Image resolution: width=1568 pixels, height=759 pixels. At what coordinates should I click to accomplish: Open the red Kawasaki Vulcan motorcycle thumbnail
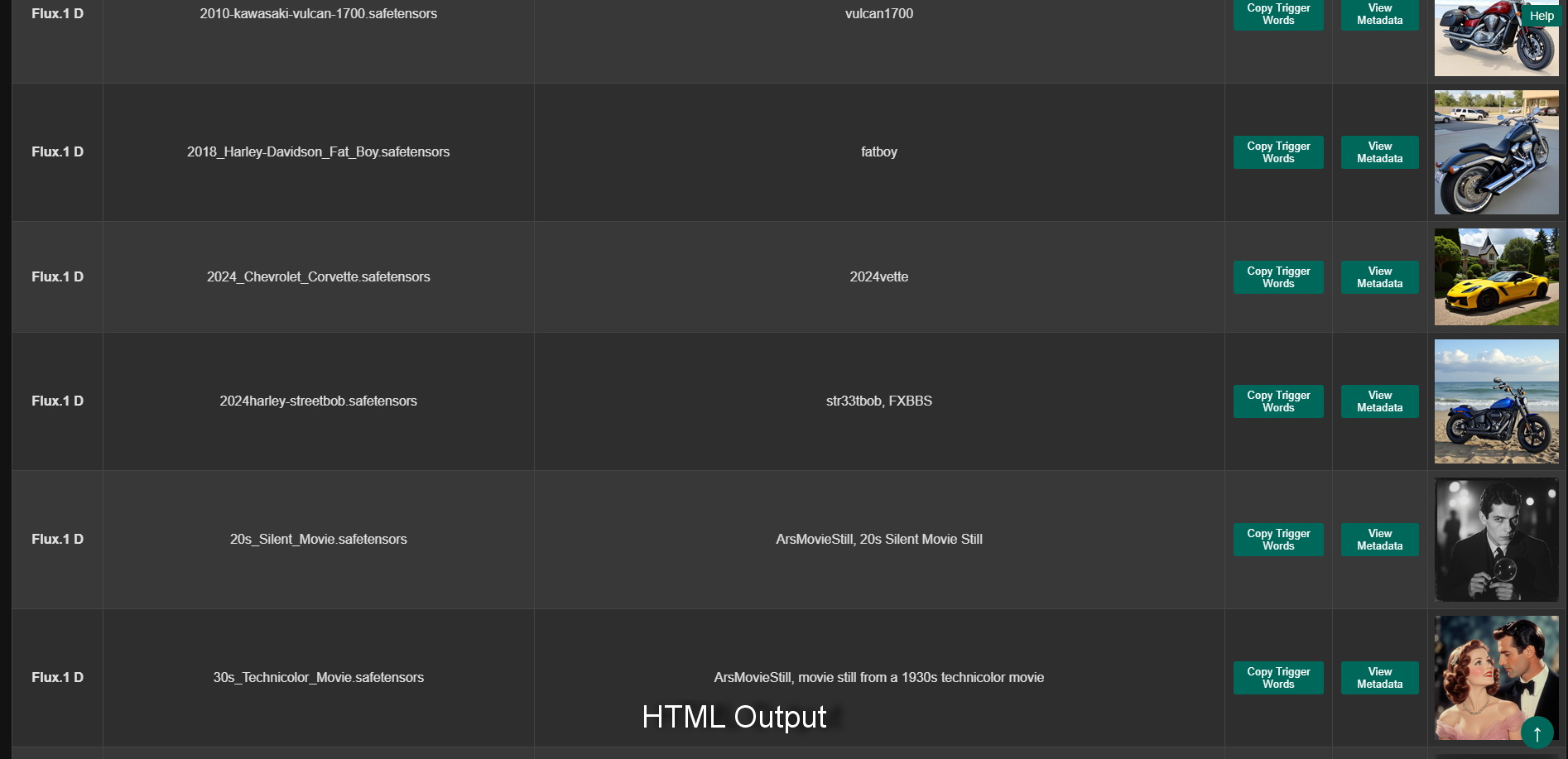pyautogui.click(x=1496, y=39)
